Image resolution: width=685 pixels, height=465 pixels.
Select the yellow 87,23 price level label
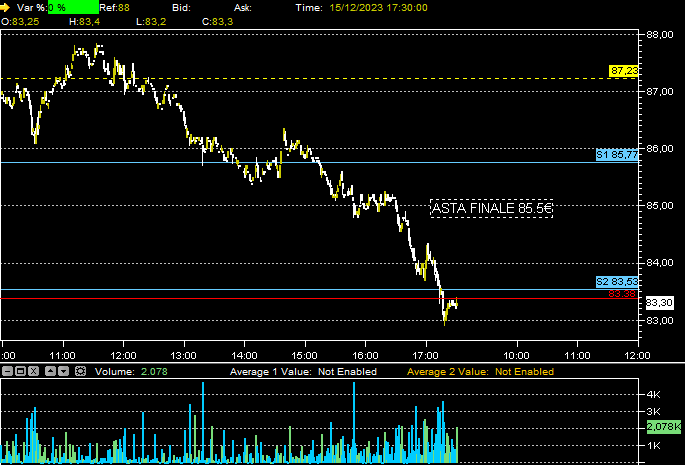pyautogui.click(x=624, y=71)
